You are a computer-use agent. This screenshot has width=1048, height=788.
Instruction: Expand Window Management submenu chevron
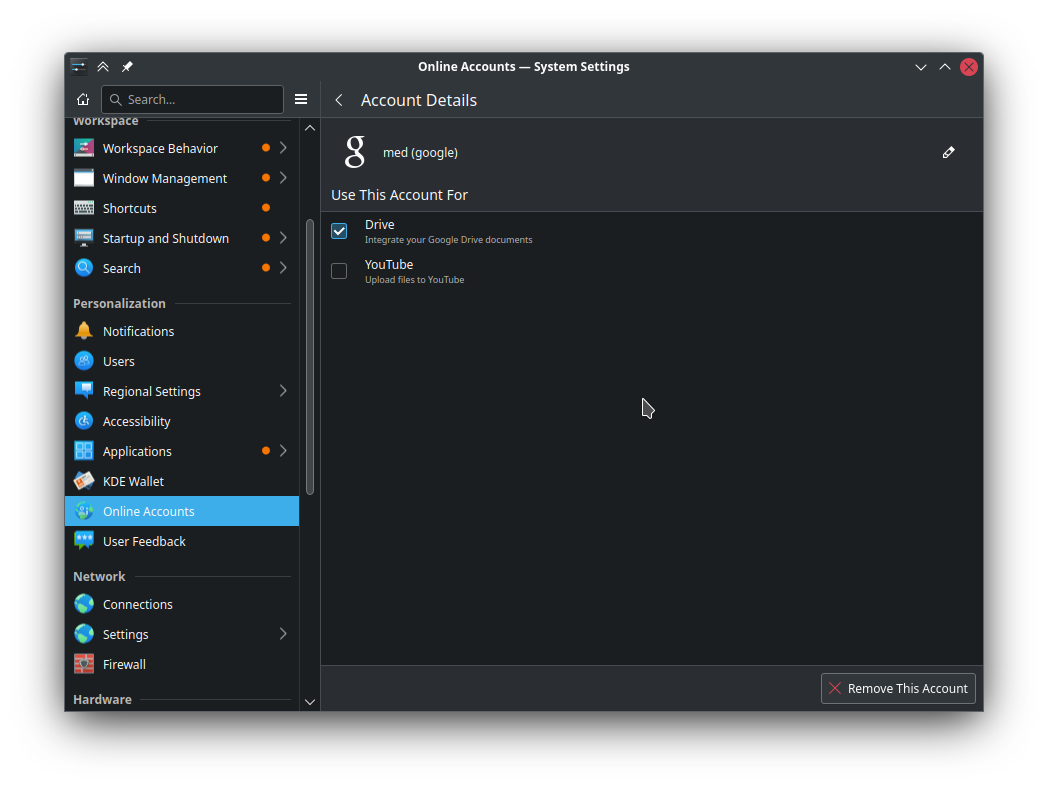pos(283,178)
